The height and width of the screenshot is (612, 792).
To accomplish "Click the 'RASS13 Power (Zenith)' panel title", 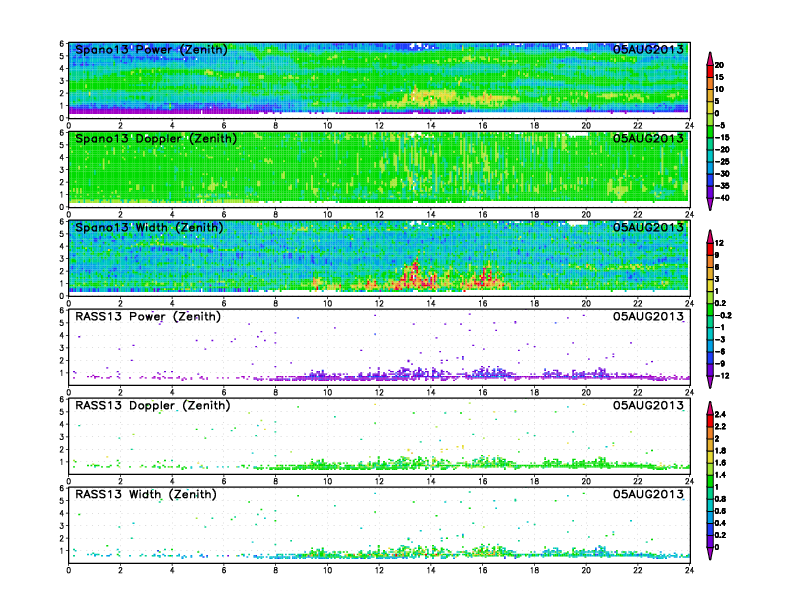I will click(x=147, y=317).
